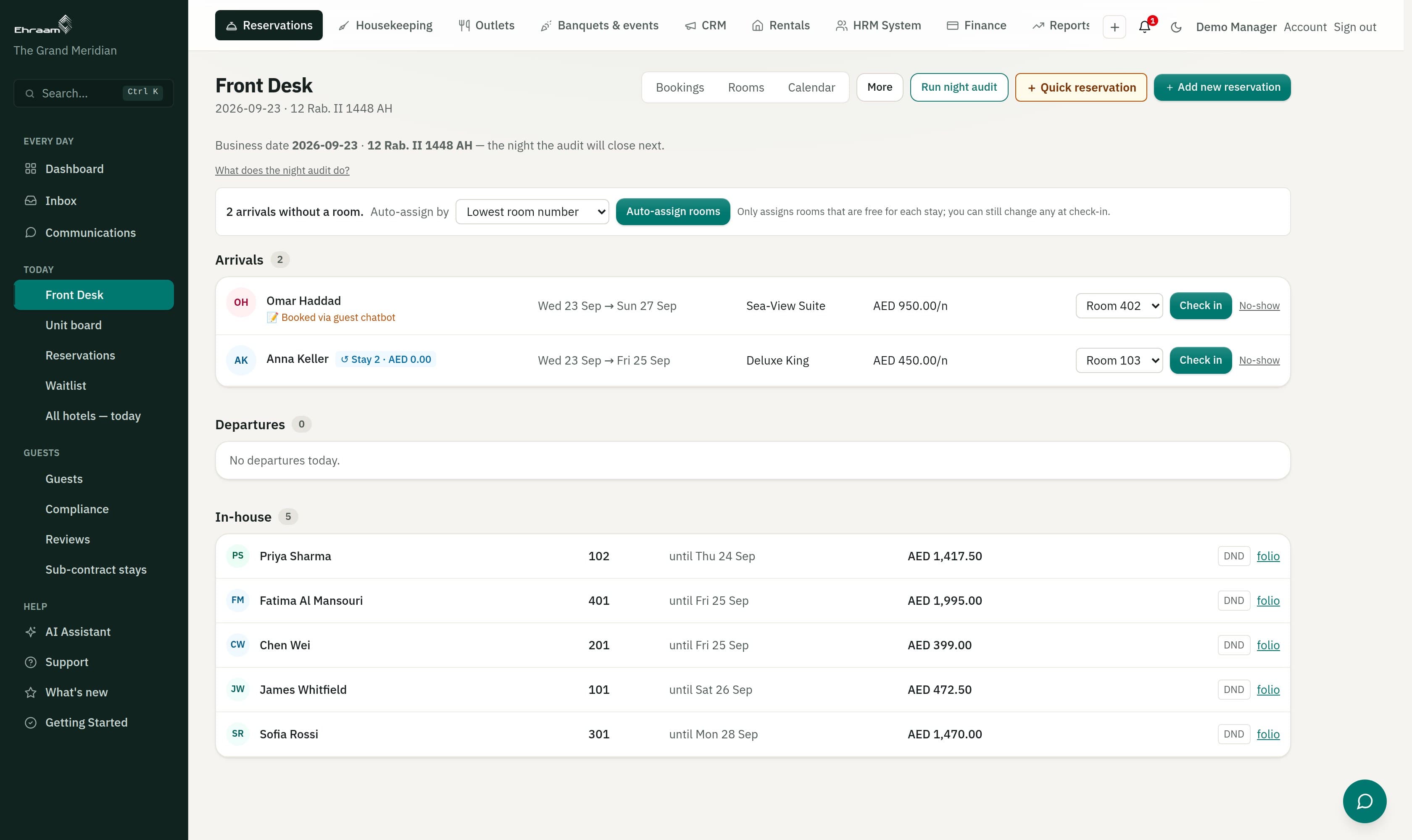Image resolution: width=1412 pixels, height=840 pixels.
Task: Toggle dark mode moon icon
Action: point(1176,26)
